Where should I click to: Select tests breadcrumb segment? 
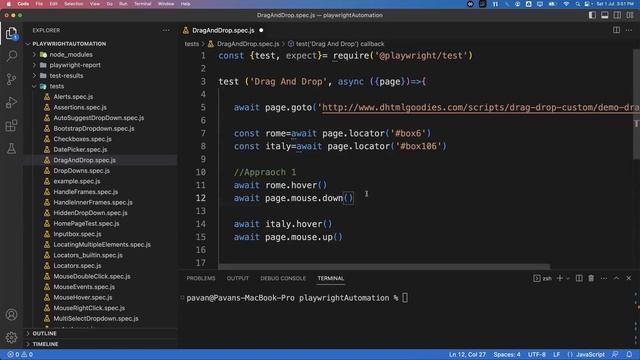pyautogui.click(x=191, y=44)
